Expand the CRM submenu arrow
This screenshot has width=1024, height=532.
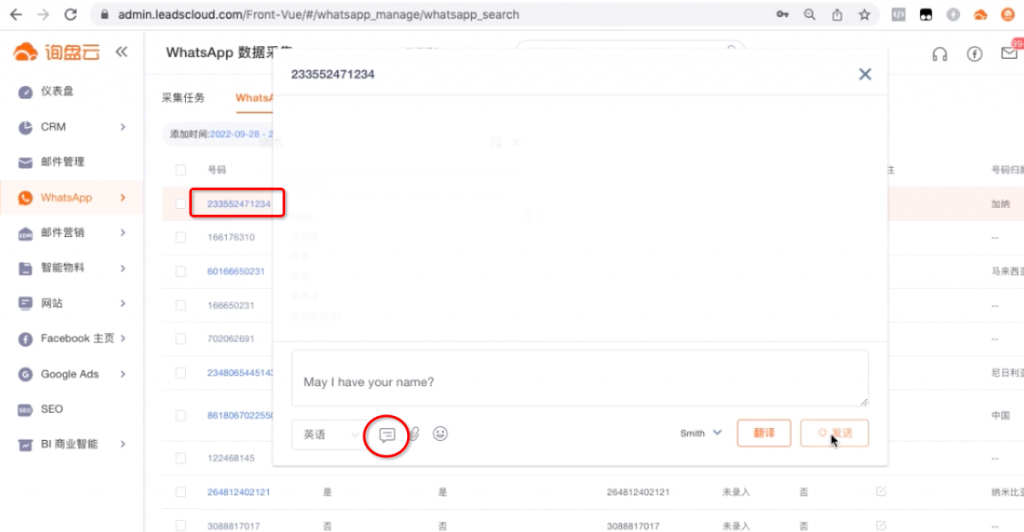(123, 127)
